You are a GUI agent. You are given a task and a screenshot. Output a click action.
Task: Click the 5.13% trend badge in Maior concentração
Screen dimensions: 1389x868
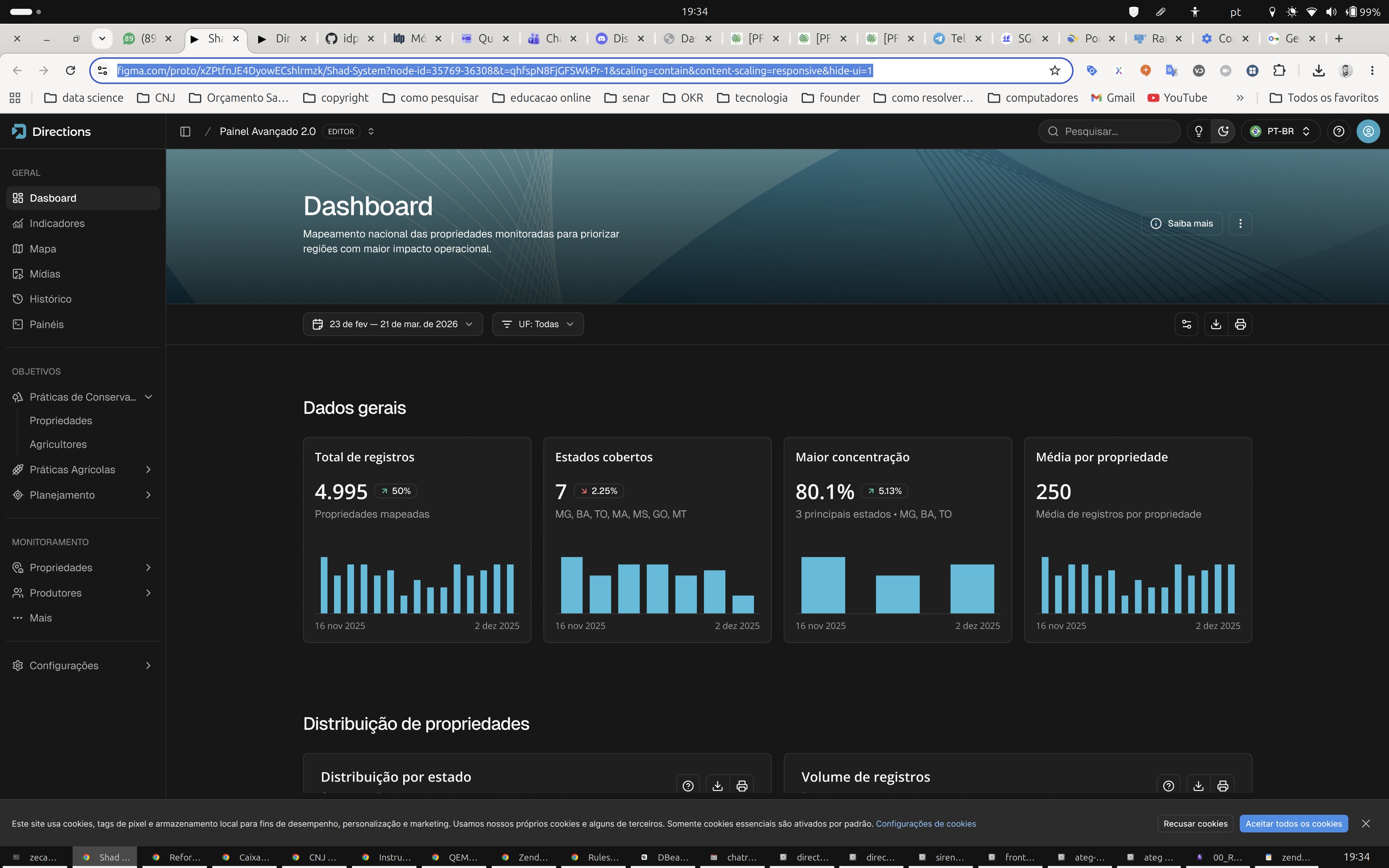click(x=884, y=491)
